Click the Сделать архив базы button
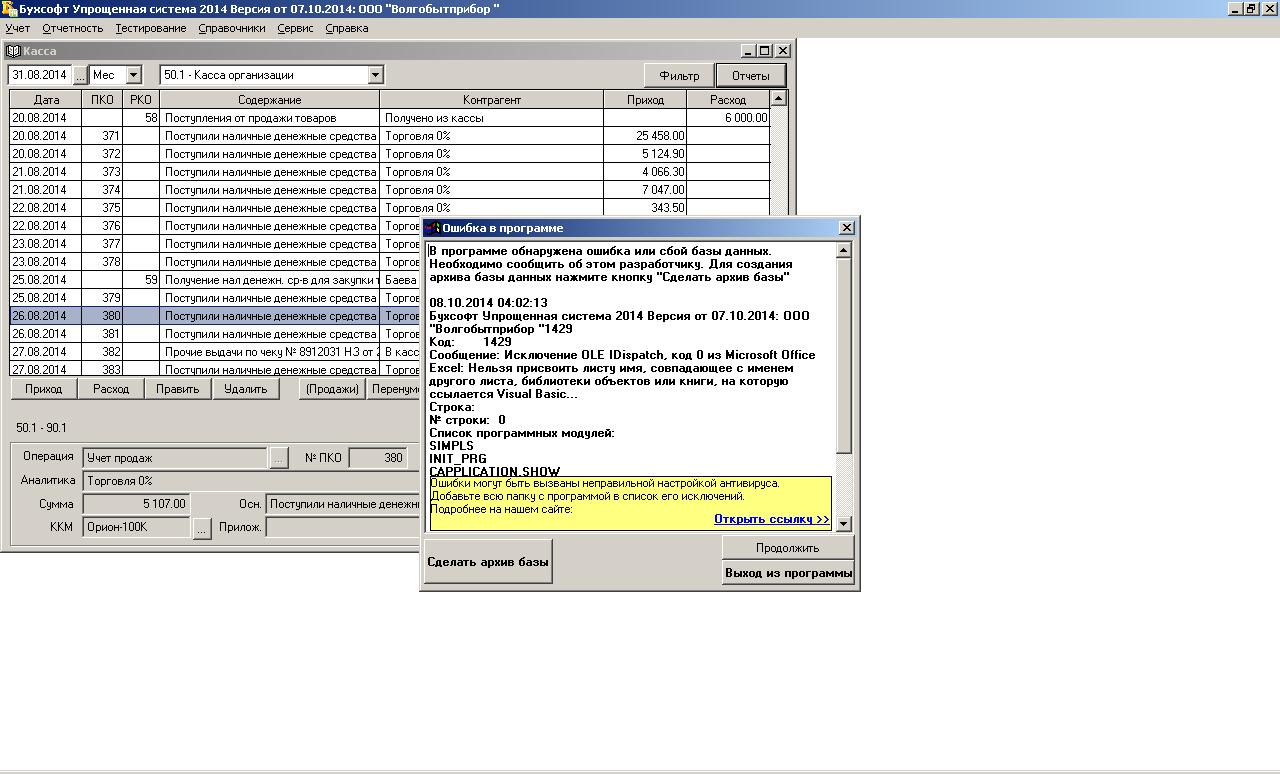The width and height of the screenshot is (1280, 774). tap(487, 562)
